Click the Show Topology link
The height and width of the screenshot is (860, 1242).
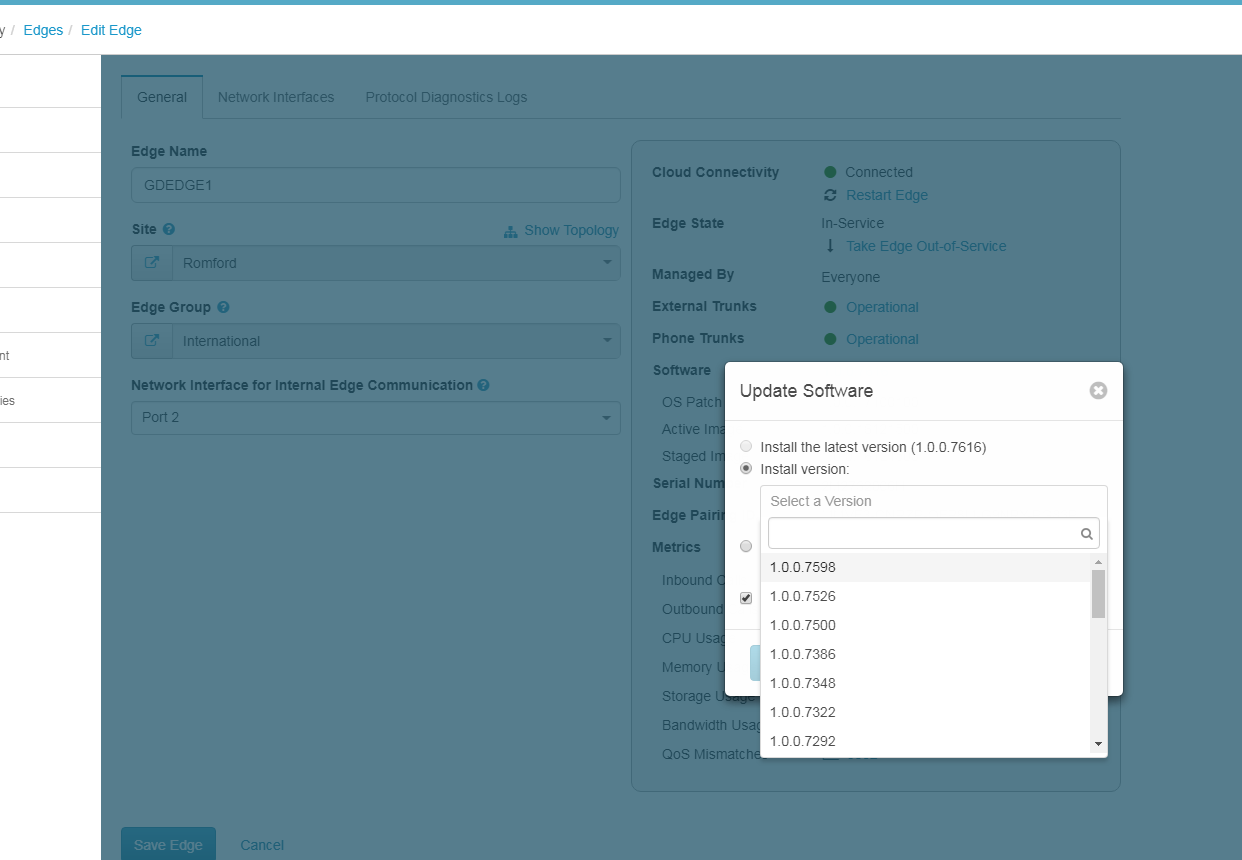pos(571,230)
